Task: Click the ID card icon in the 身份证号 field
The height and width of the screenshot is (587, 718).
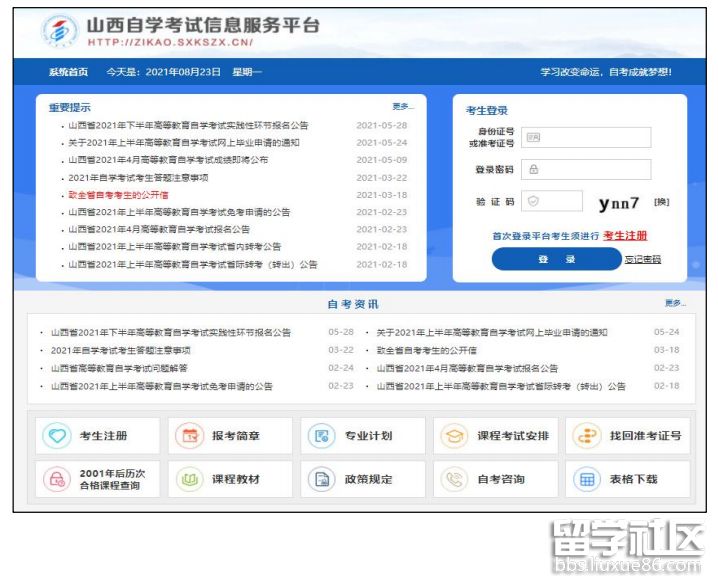Action: pos(533,137)
